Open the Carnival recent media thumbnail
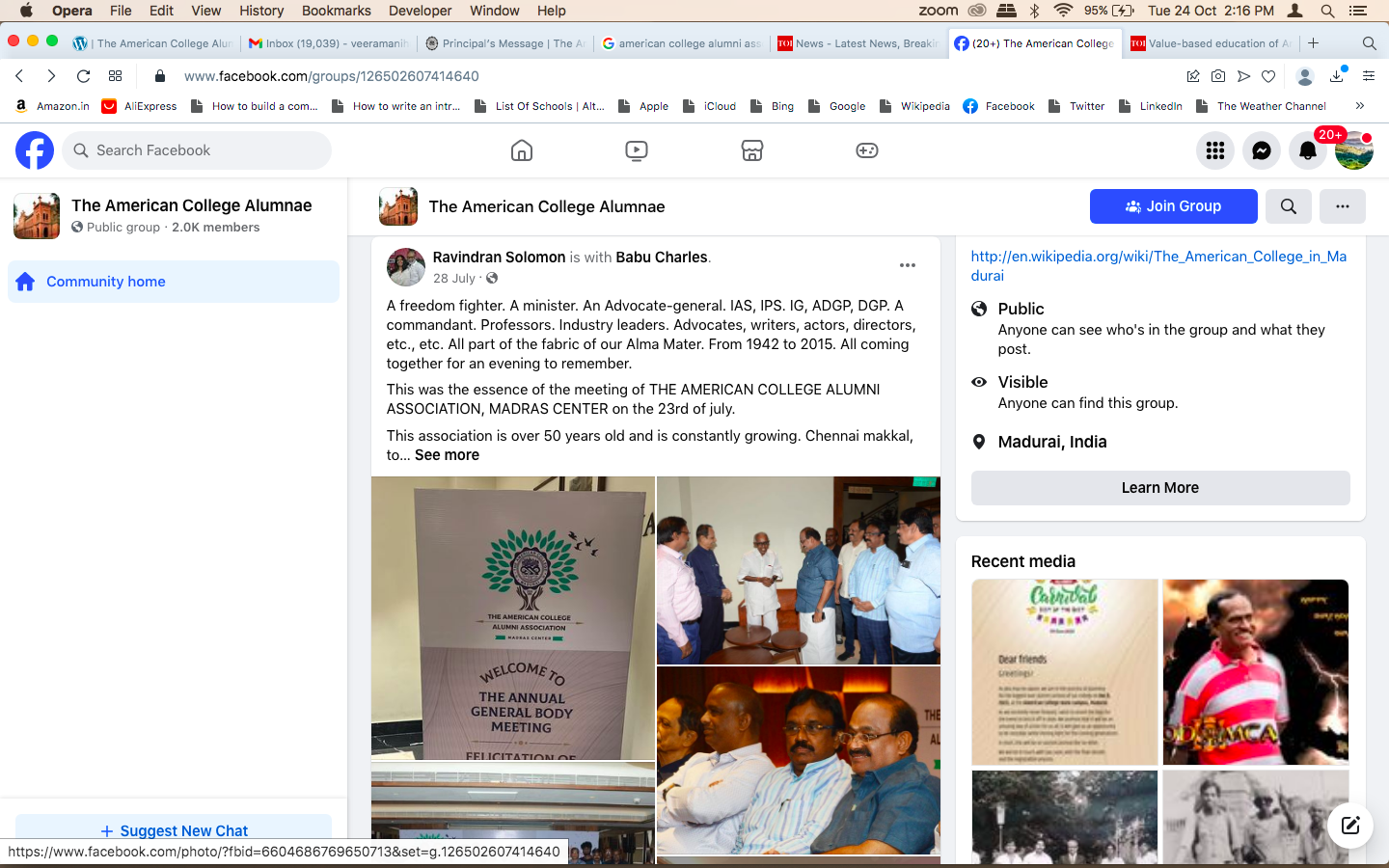Viewport: 1389px width, 868px height. click(x=1064, y=671)
